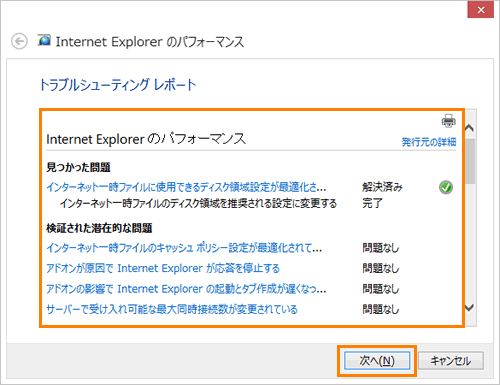Image resolution: width=500 pixels, height=385 pixels.
Task: Close the troubleshooter window
Action: click(481, 10)
